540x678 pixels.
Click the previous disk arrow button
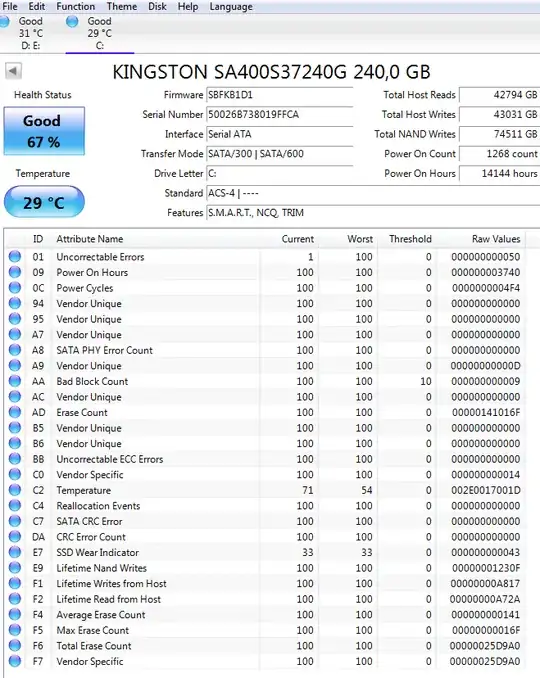coord(13,70)
